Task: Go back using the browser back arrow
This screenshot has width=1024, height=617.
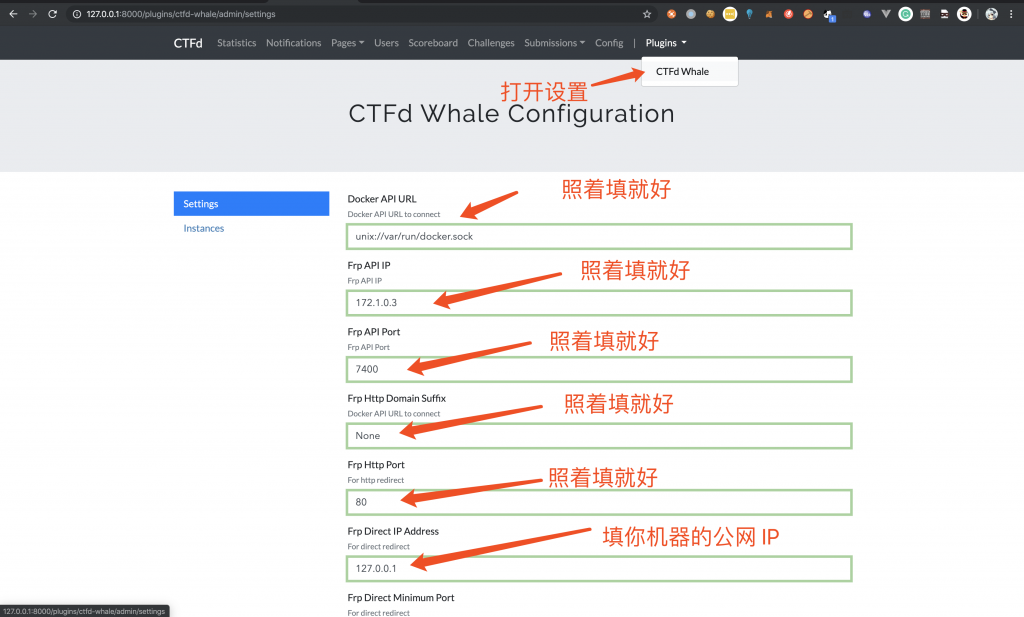Action: [13, 14]
